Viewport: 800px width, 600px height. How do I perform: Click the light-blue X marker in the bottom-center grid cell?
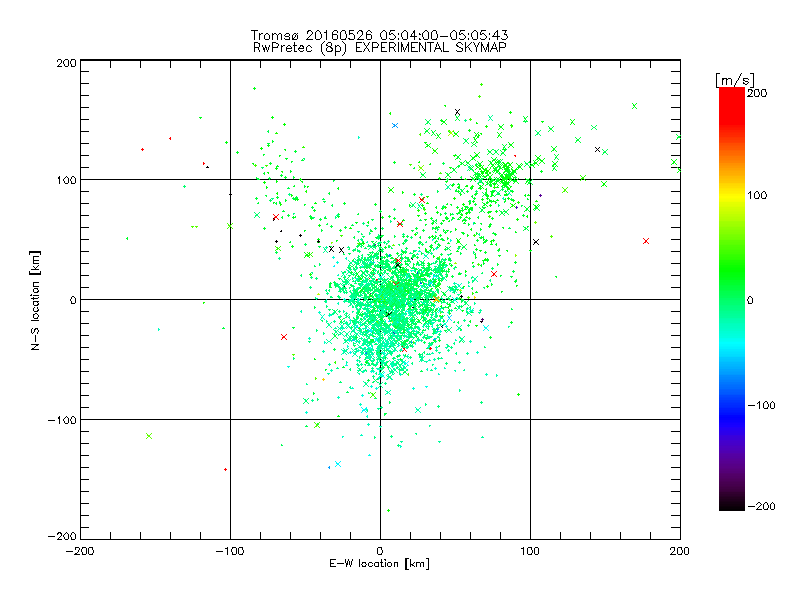pos(338,464)
